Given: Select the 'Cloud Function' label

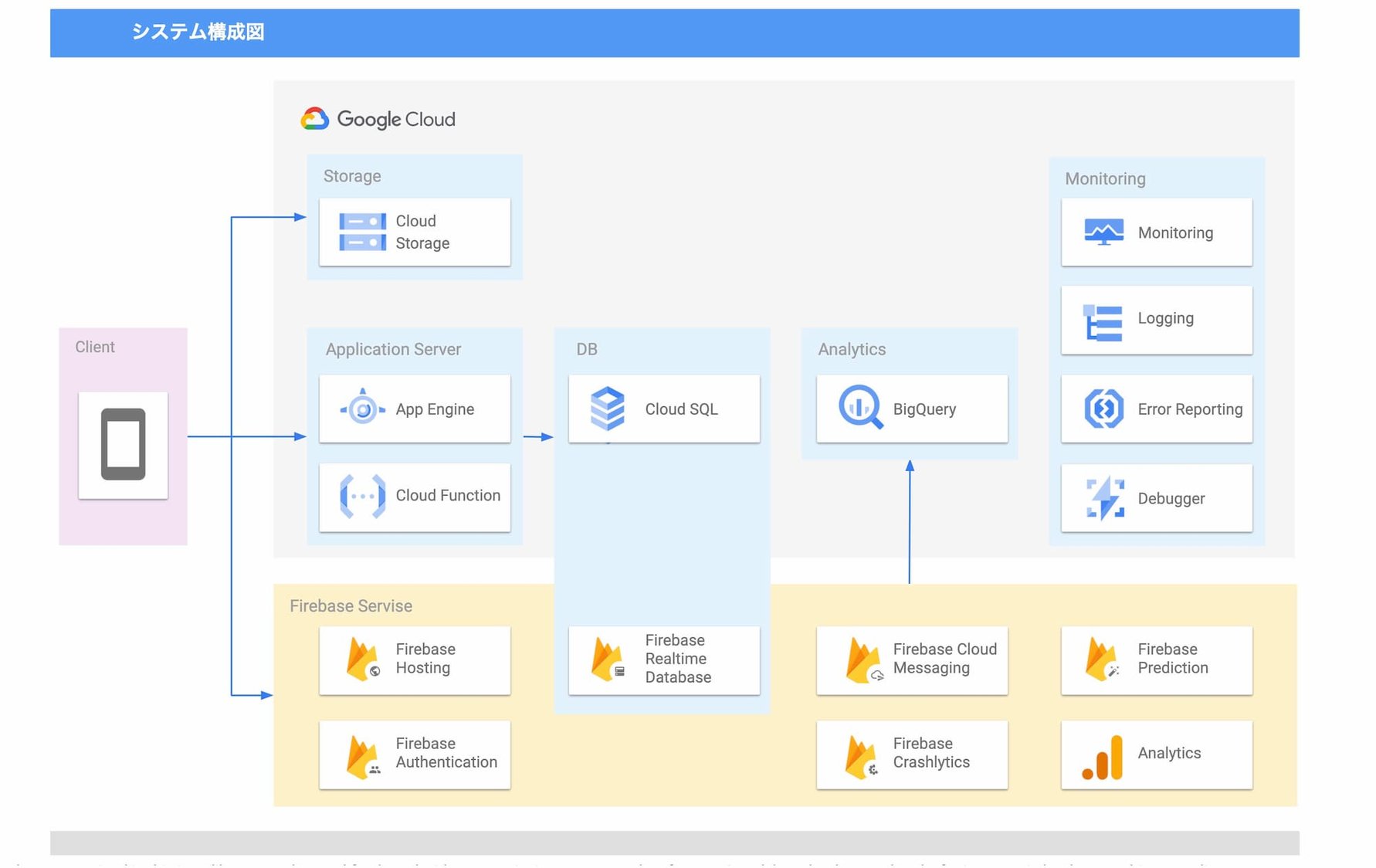Looking at the screenshot, I should point(448,495).
